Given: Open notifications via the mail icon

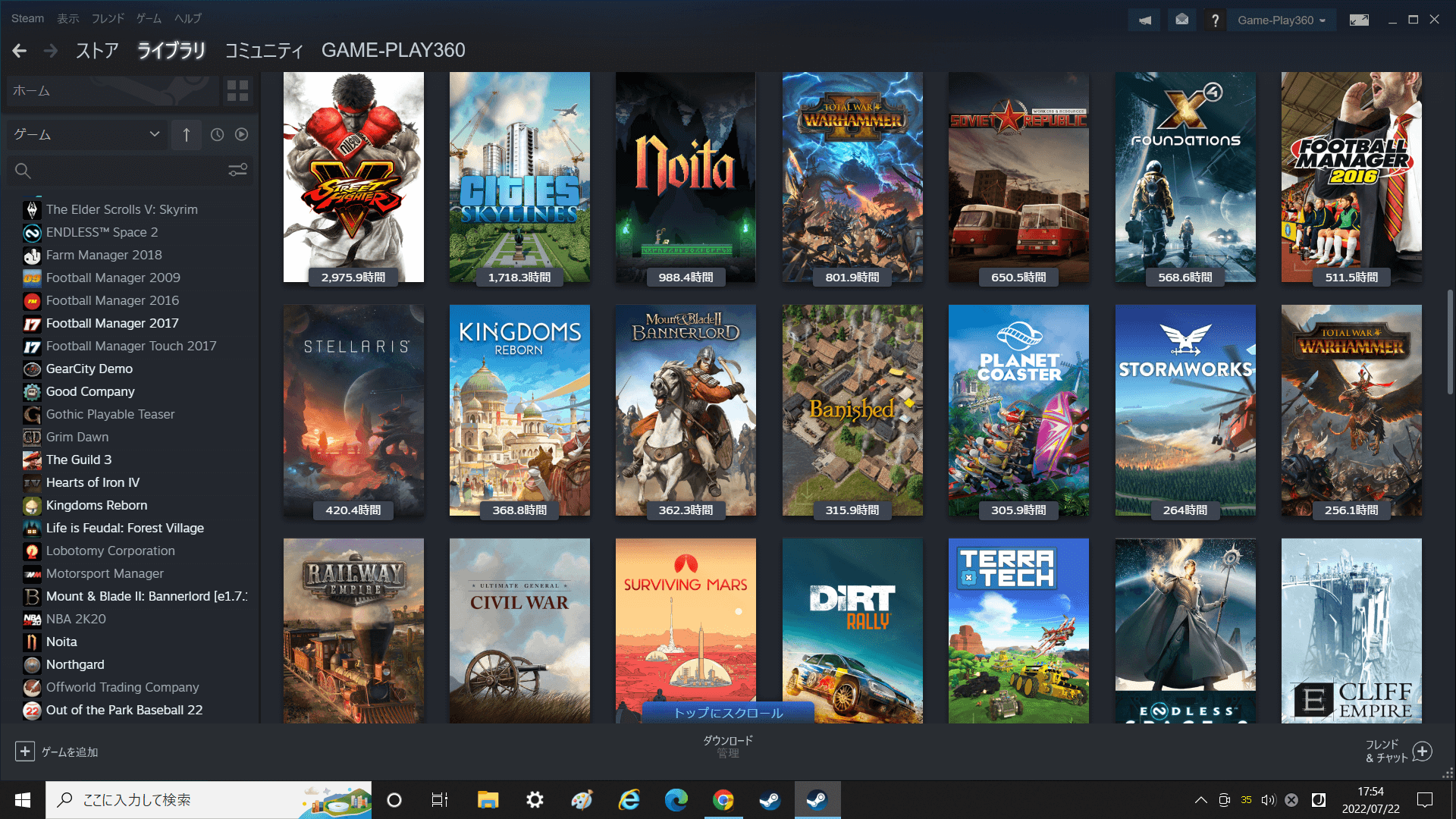Looking at the screenshot, I should point(1181,20).
